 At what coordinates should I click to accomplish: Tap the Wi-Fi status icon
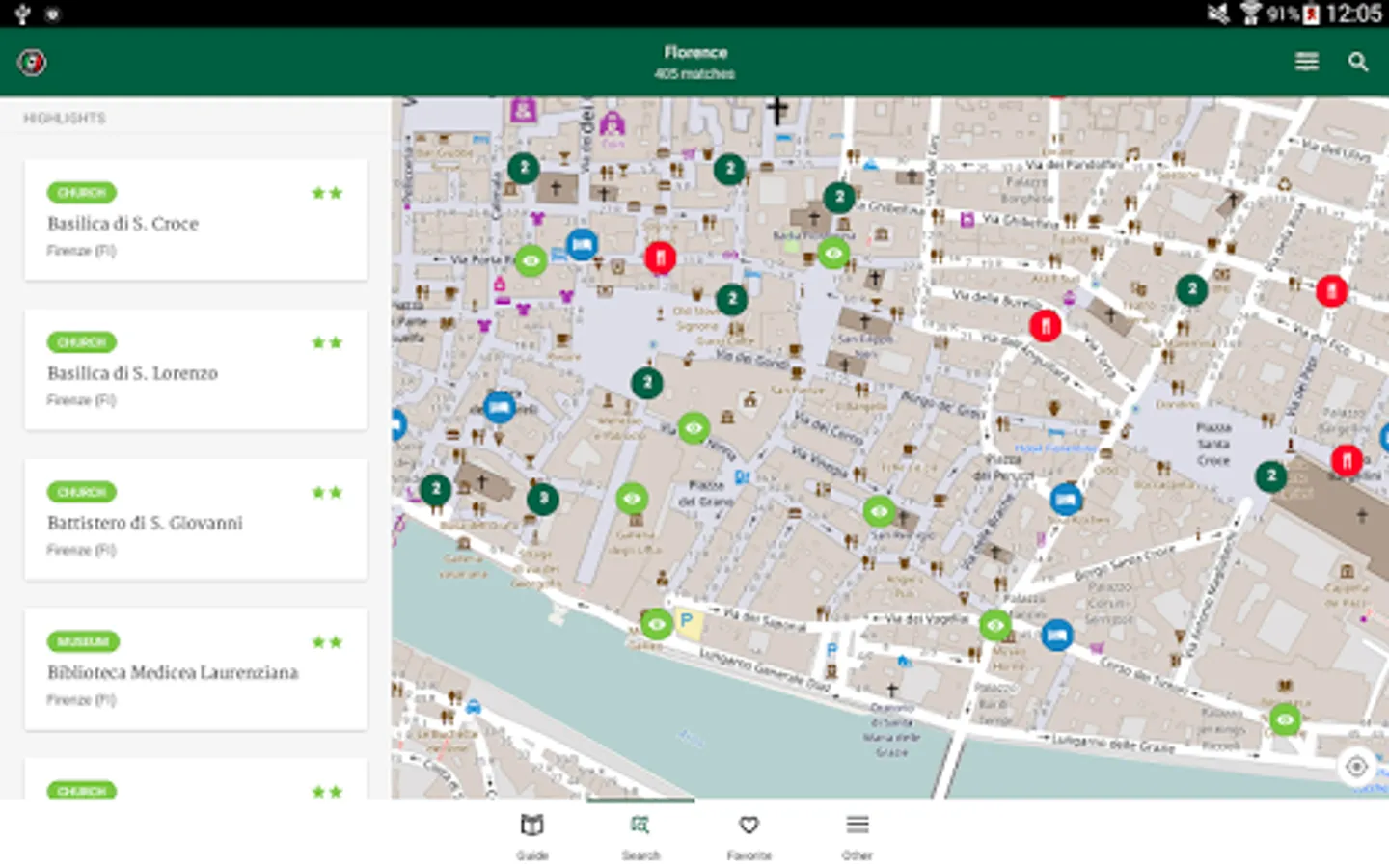tap(1251, 14)
